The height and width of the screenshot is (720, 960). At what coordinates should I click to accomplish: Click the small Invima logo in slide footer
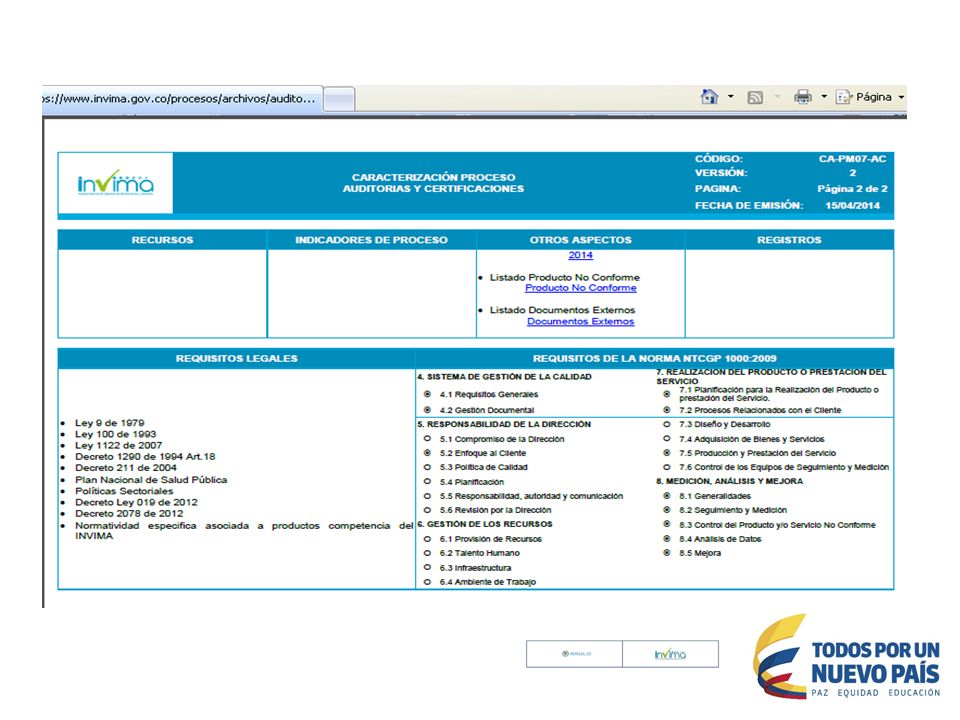pyautogui.click(x=670, y=654)
